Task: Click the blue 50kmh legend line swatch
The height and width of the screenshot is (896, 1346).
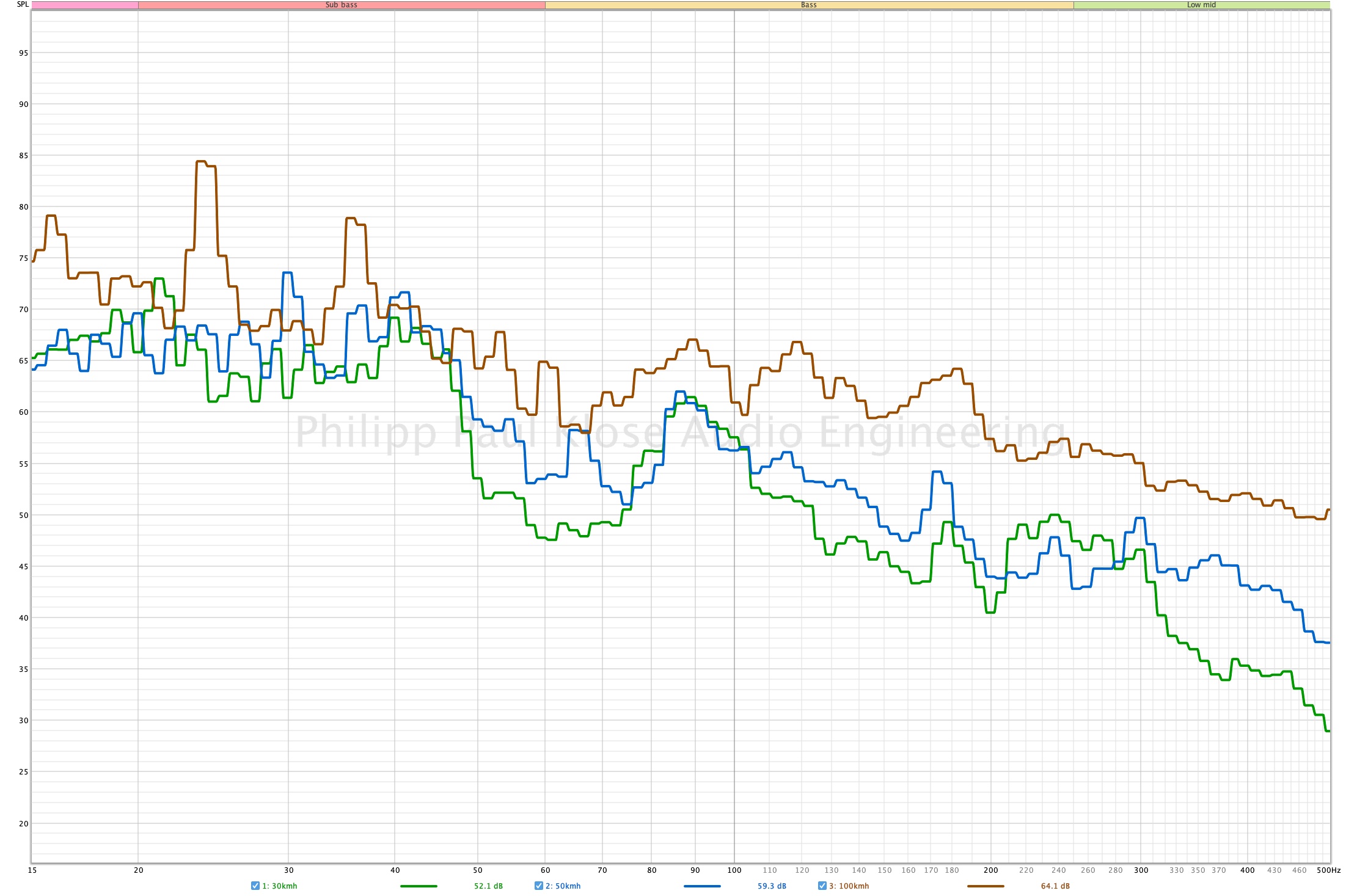Action: point(702,886)
